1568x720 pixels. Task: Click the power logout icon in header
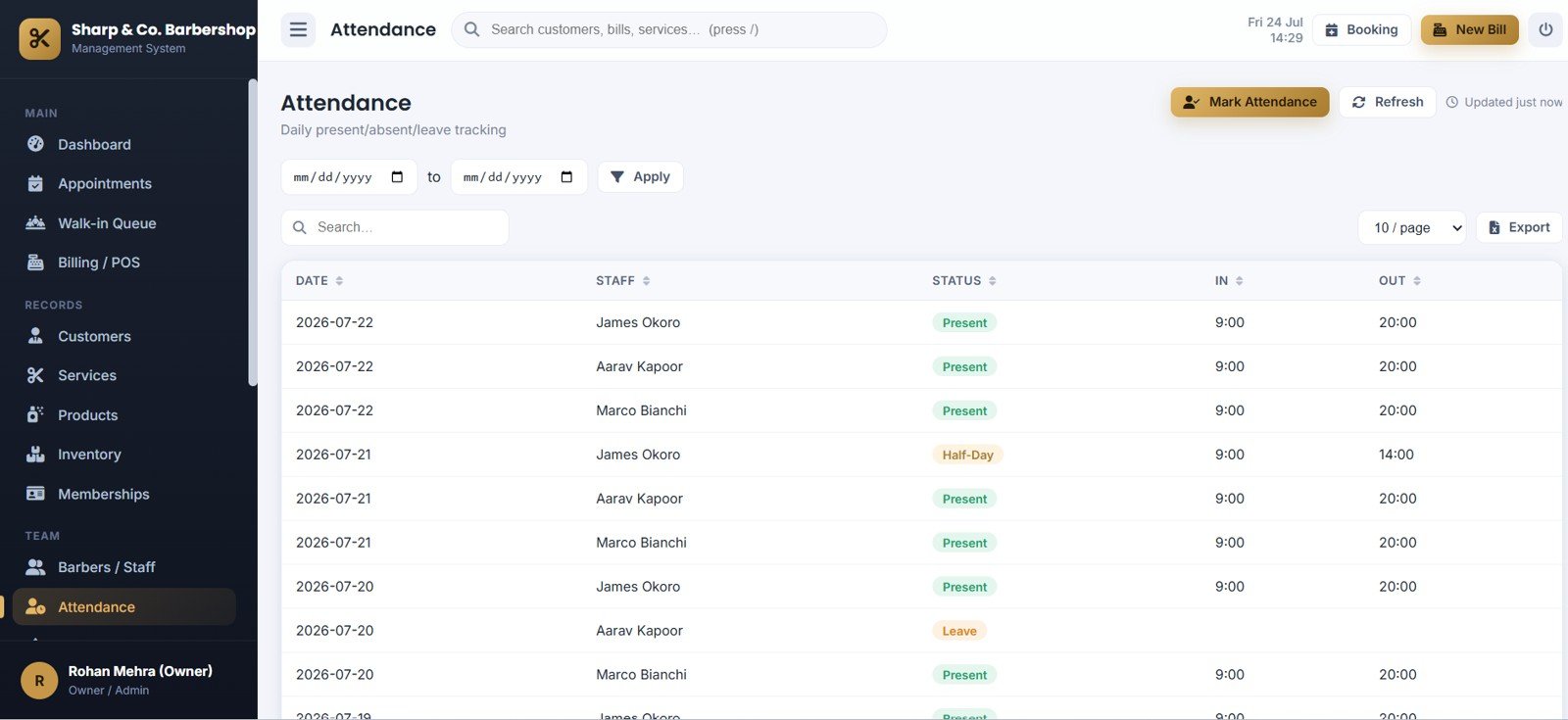[1545, 29]
